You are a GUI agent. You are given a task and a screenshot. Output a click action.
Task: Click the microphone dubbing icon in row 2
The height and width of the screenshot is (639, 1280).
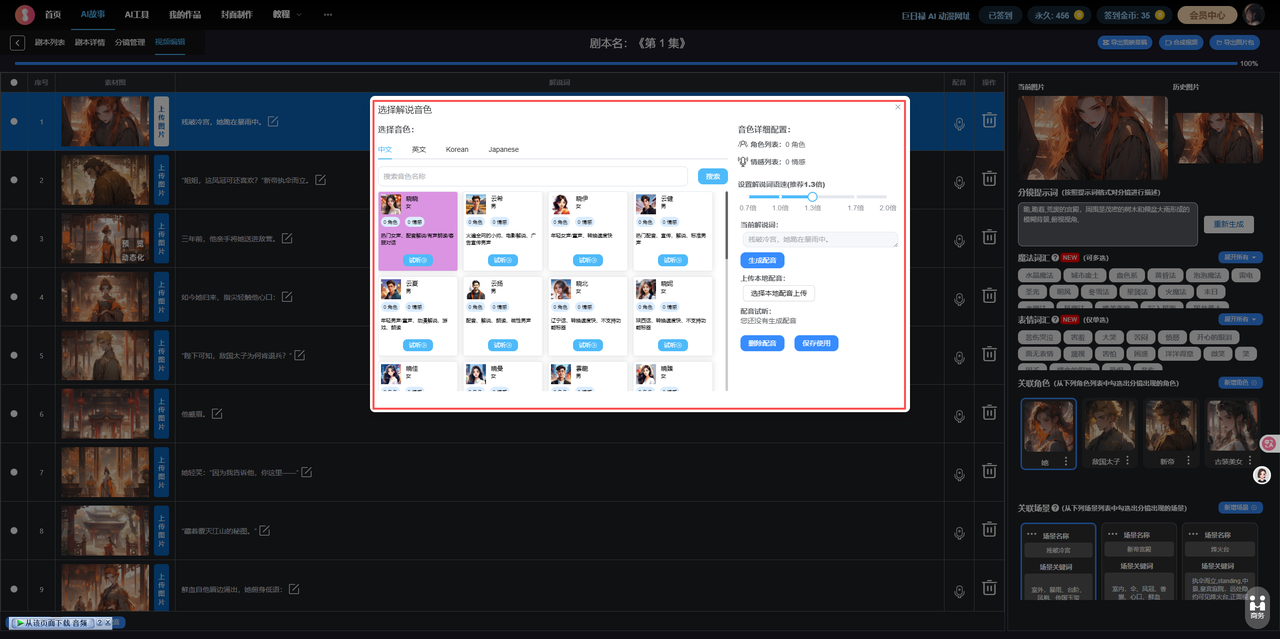(x=959, y=181)
